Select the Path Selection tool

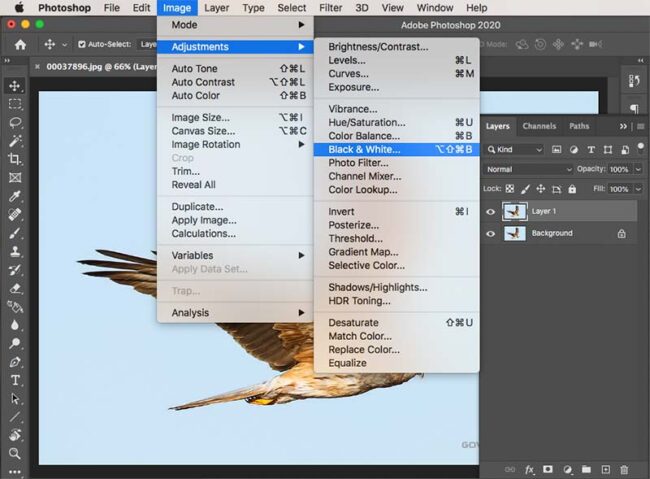(15, 399)
